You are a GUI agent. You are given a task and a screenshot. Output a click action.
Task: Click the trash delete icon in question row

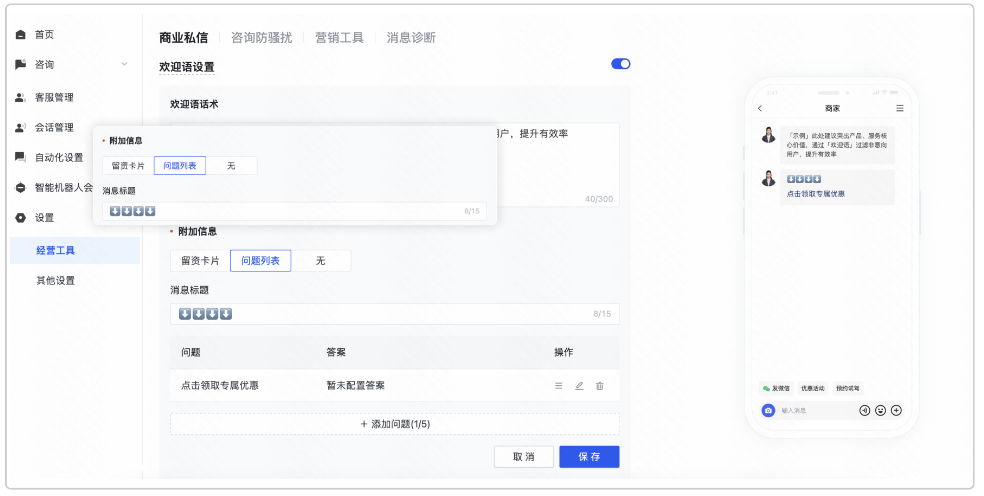click(599, 385)
